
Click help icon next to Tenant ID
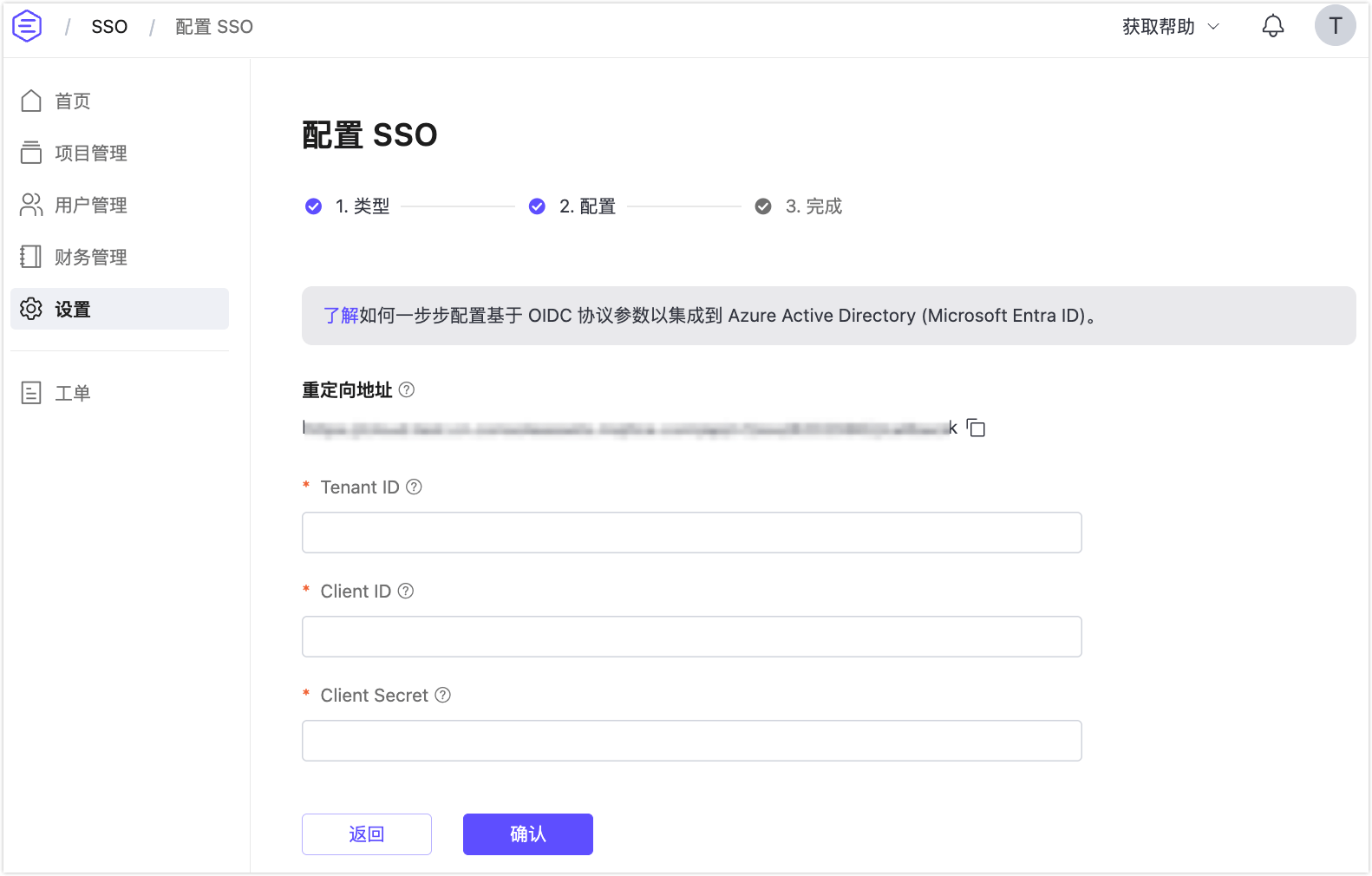point(414,487)
